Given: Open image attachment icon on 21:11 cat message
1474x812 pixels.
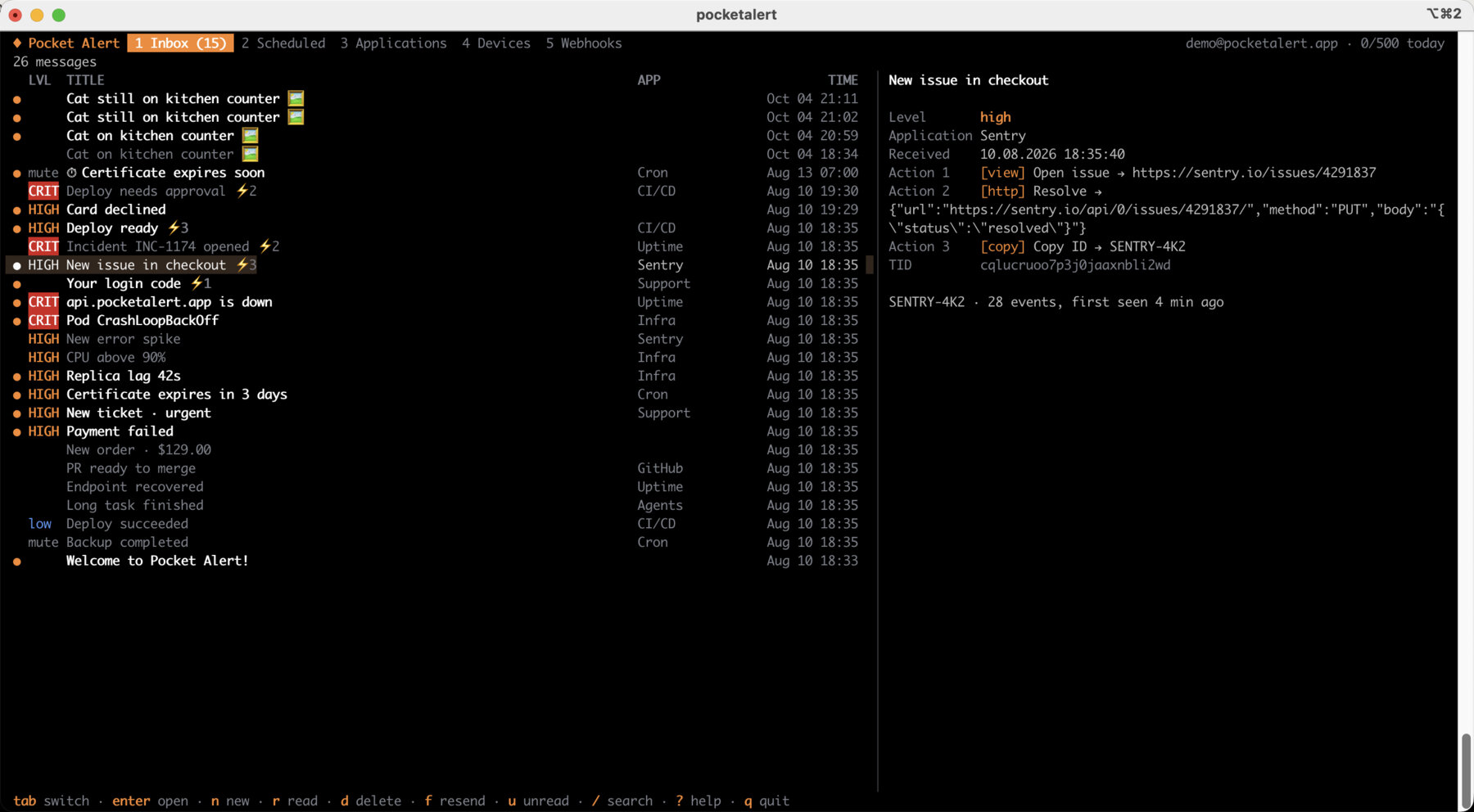Looking at the screenshot, I should [296, 99].
